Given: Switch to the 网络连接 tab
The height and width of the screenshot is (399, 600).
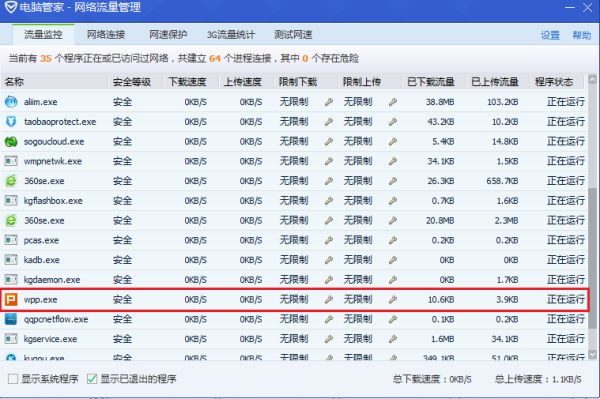Looking at the screenshot, I should click(106, 35).
